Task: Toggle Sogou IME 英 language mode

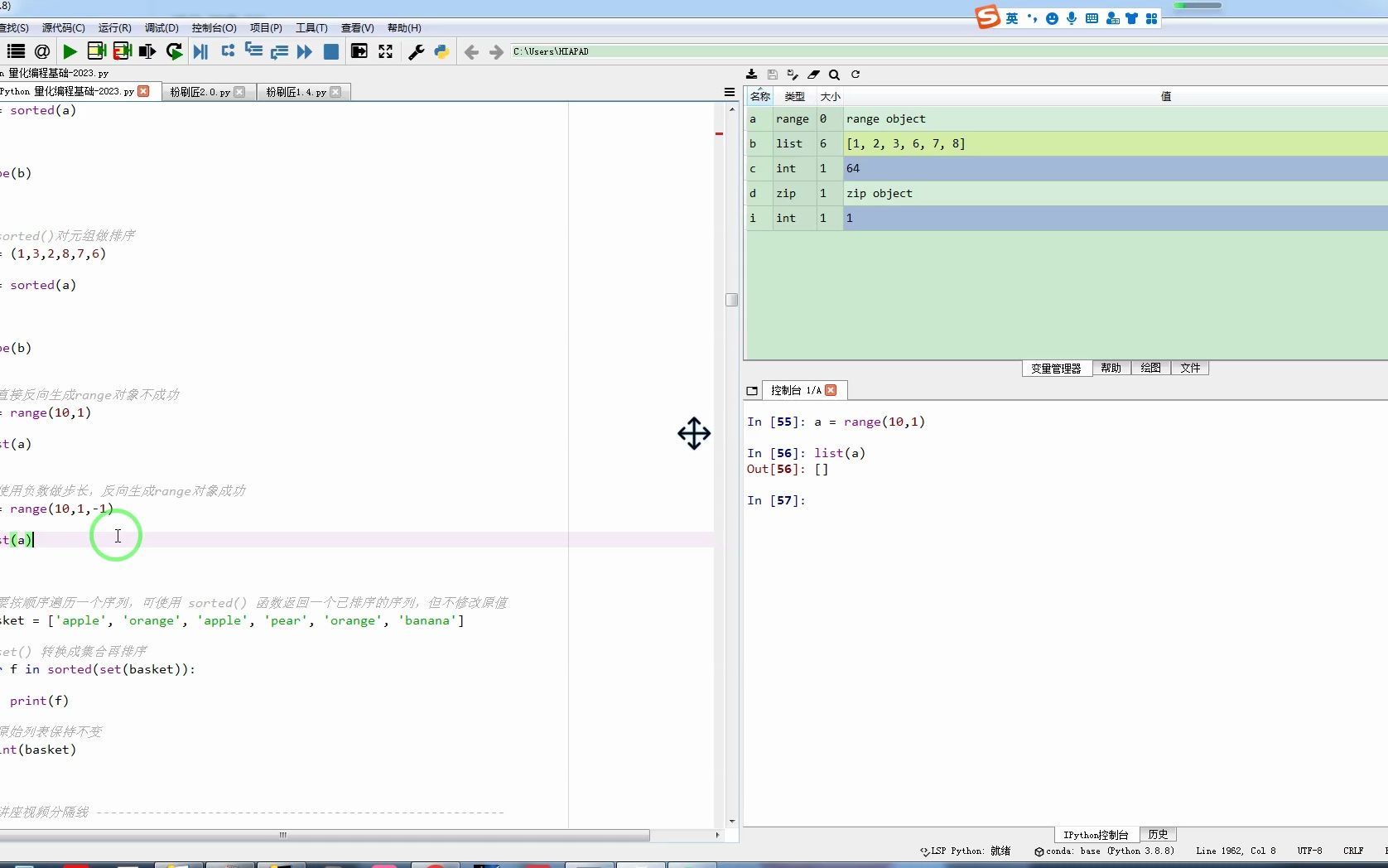Action: [x=1012, y=18]
